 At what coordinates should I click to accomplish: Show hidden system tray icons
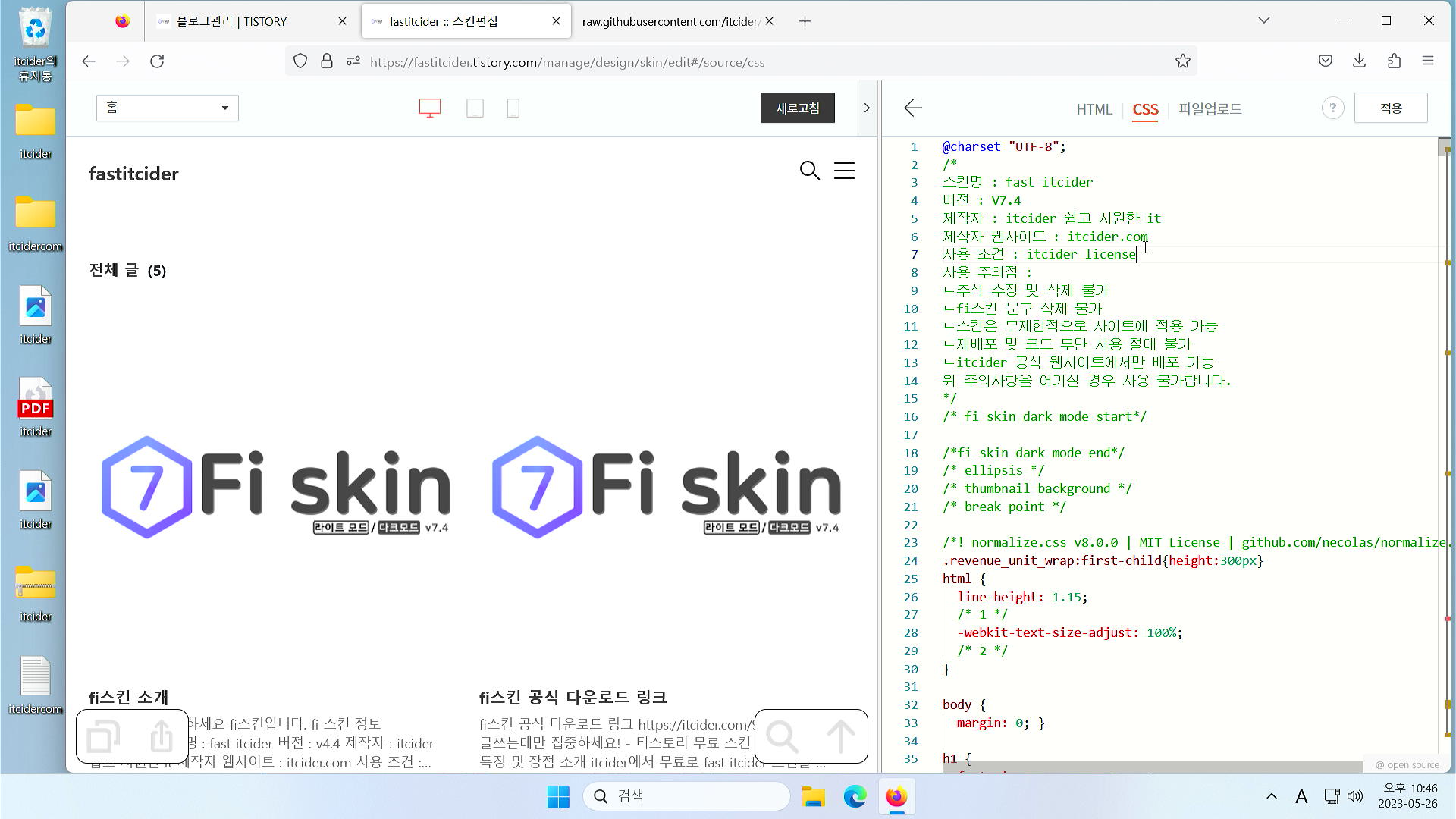1272,796
